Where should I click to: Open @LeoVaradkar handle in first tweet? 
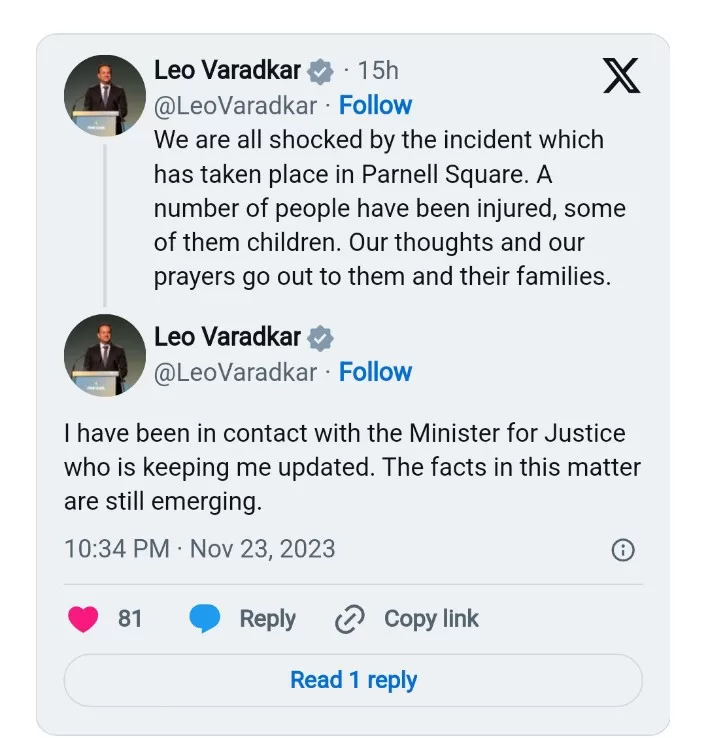(x=235, y=105)
